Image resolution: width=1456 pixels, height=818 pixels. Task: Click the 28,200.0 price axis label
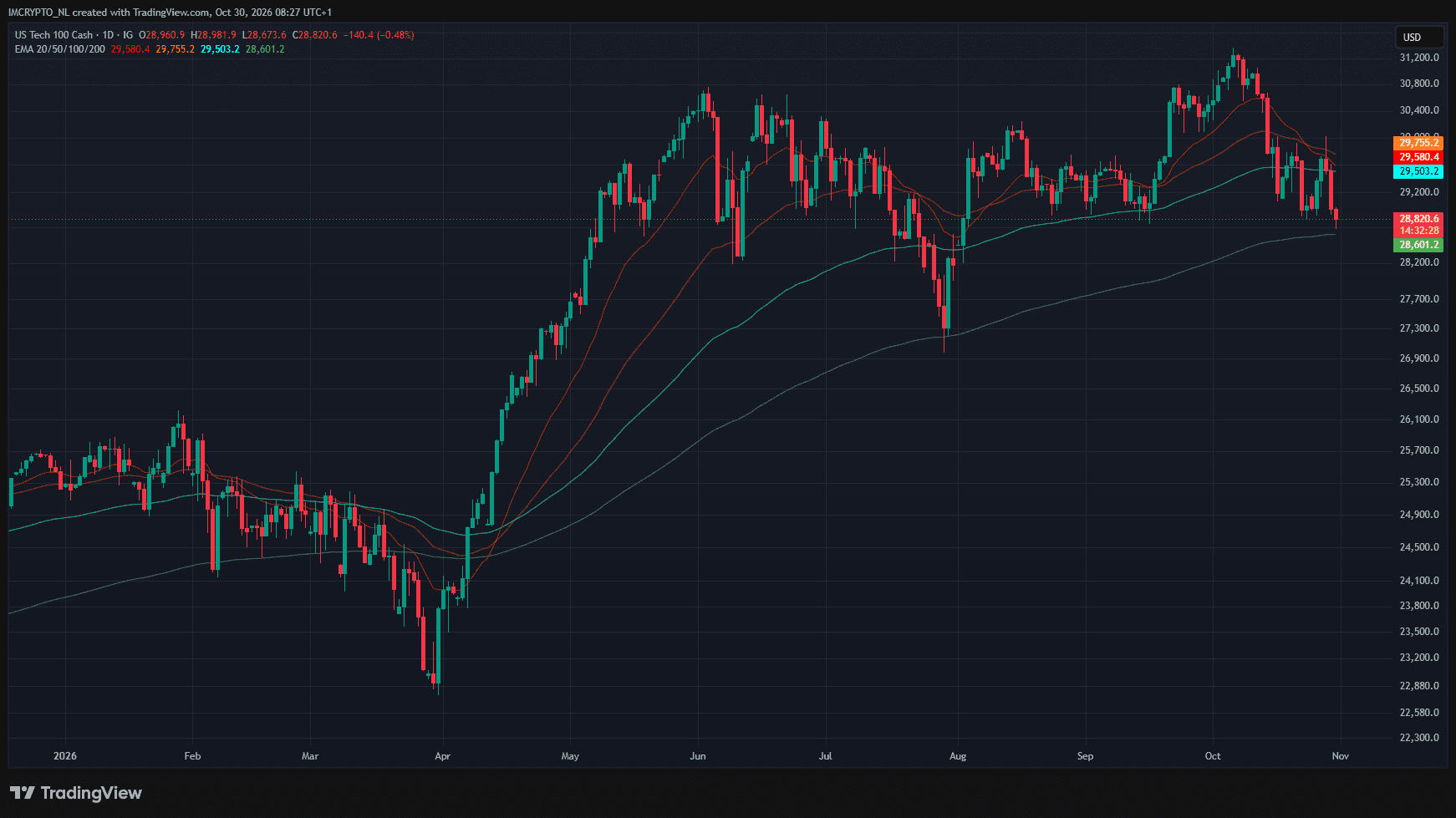[x=1419, y=262]
